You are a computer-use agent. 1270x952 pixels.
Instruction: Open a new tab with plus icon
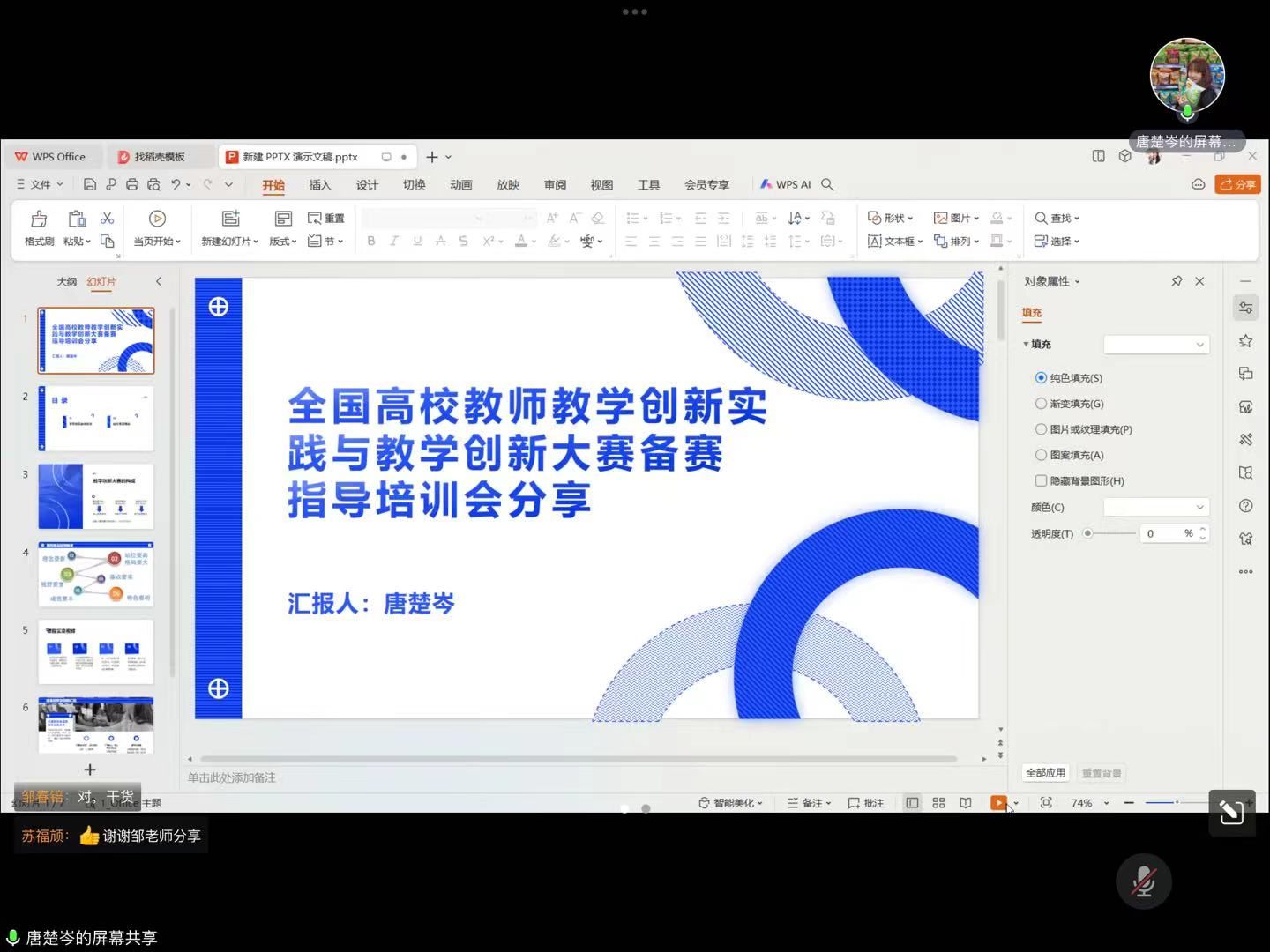click(431, 157)
